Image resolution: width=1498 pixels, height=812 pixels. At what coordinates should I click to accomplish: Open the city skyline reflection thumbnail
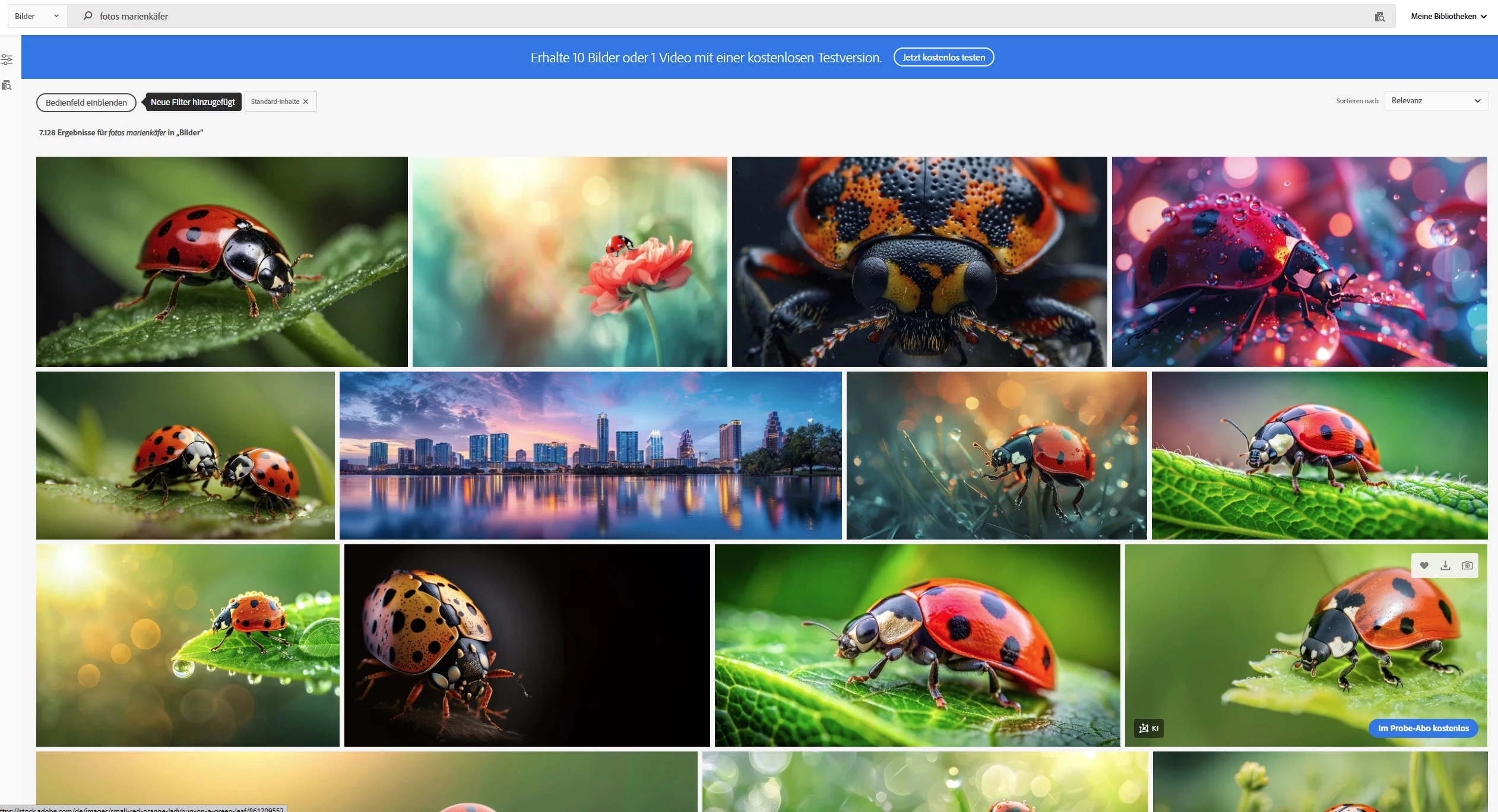tap(590, 455)
